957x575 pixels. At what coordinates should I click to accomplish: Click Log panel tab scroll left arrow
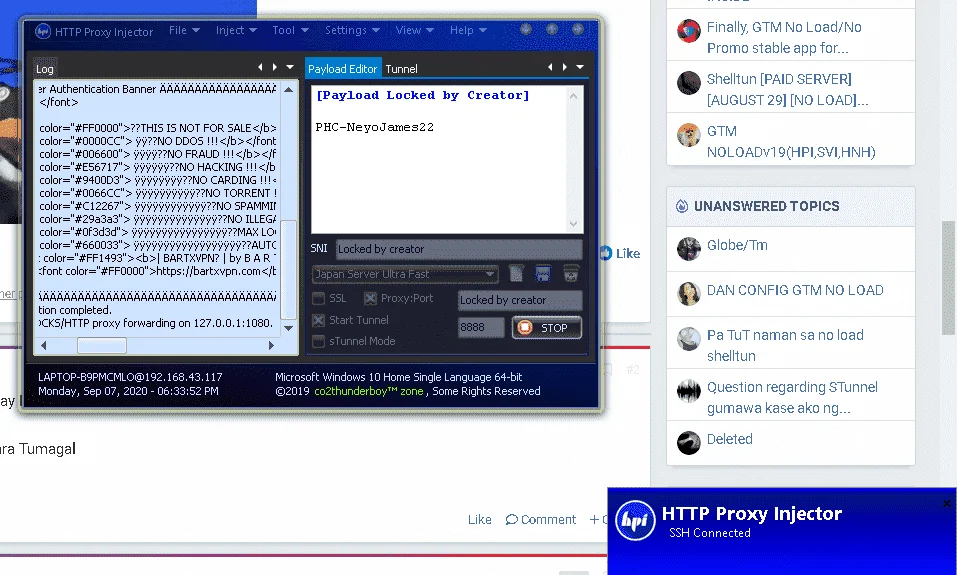(261, 67)
